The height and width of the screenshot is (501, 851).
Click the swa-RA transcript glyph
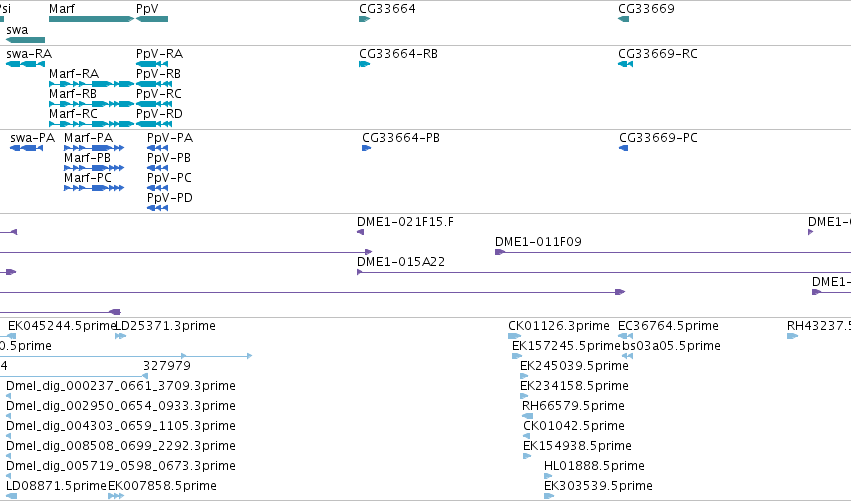pos(26,64)
